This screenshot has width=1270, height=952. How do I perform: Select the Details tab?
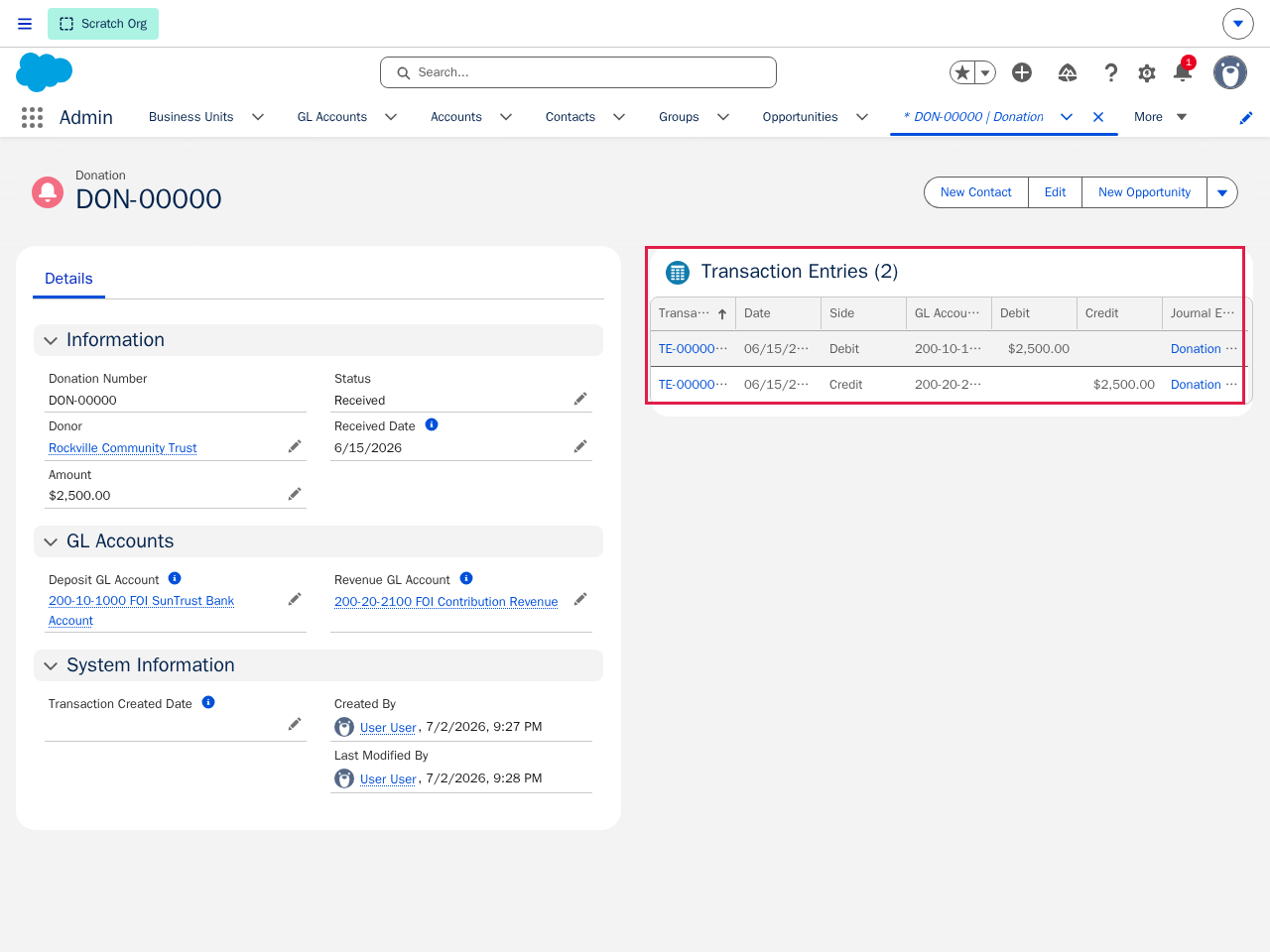[x=68, y=279]
